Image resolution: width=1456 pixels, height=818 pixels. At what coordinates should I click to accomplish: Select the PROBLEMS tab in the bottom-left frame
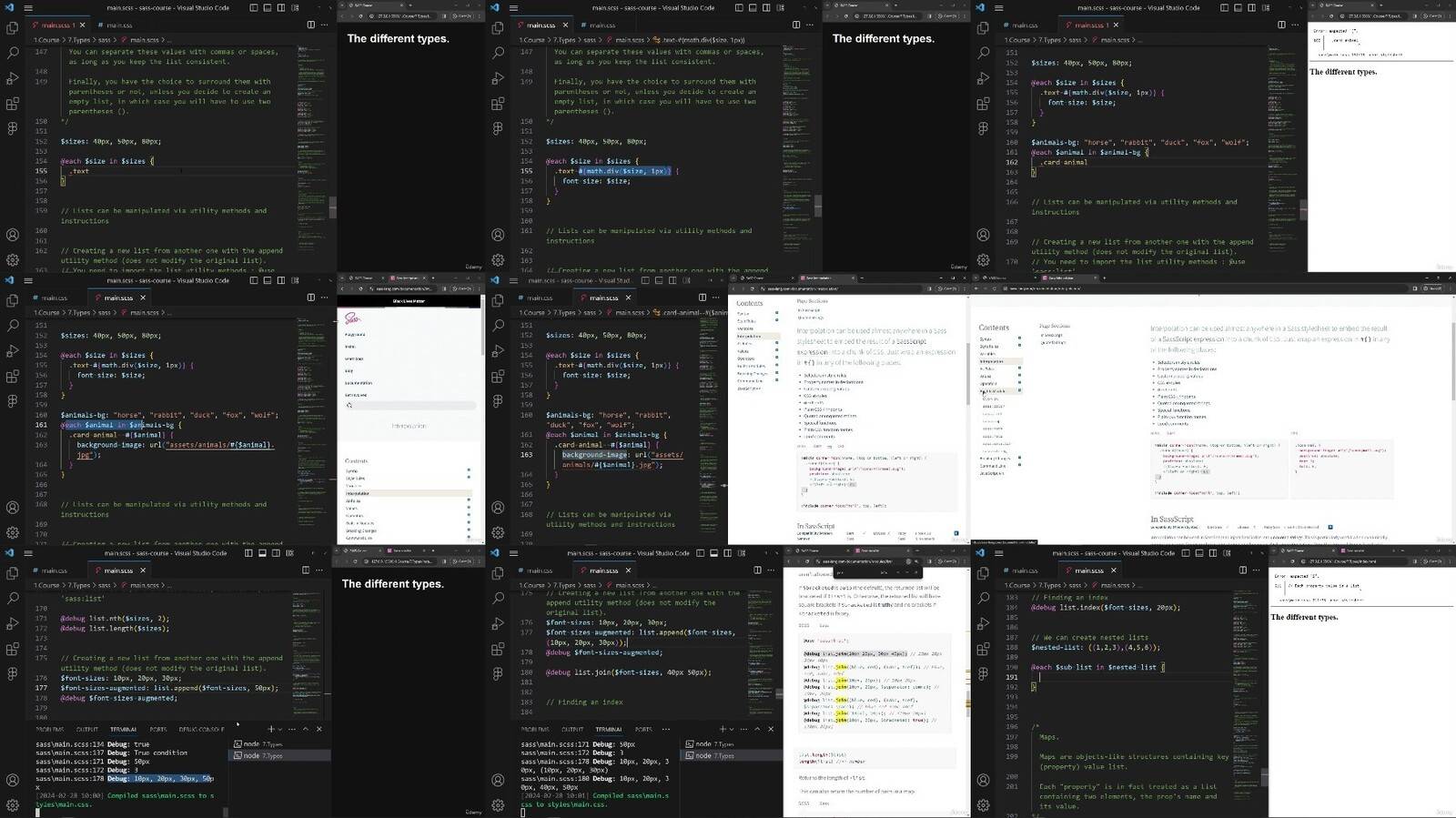tap(50, 729)
